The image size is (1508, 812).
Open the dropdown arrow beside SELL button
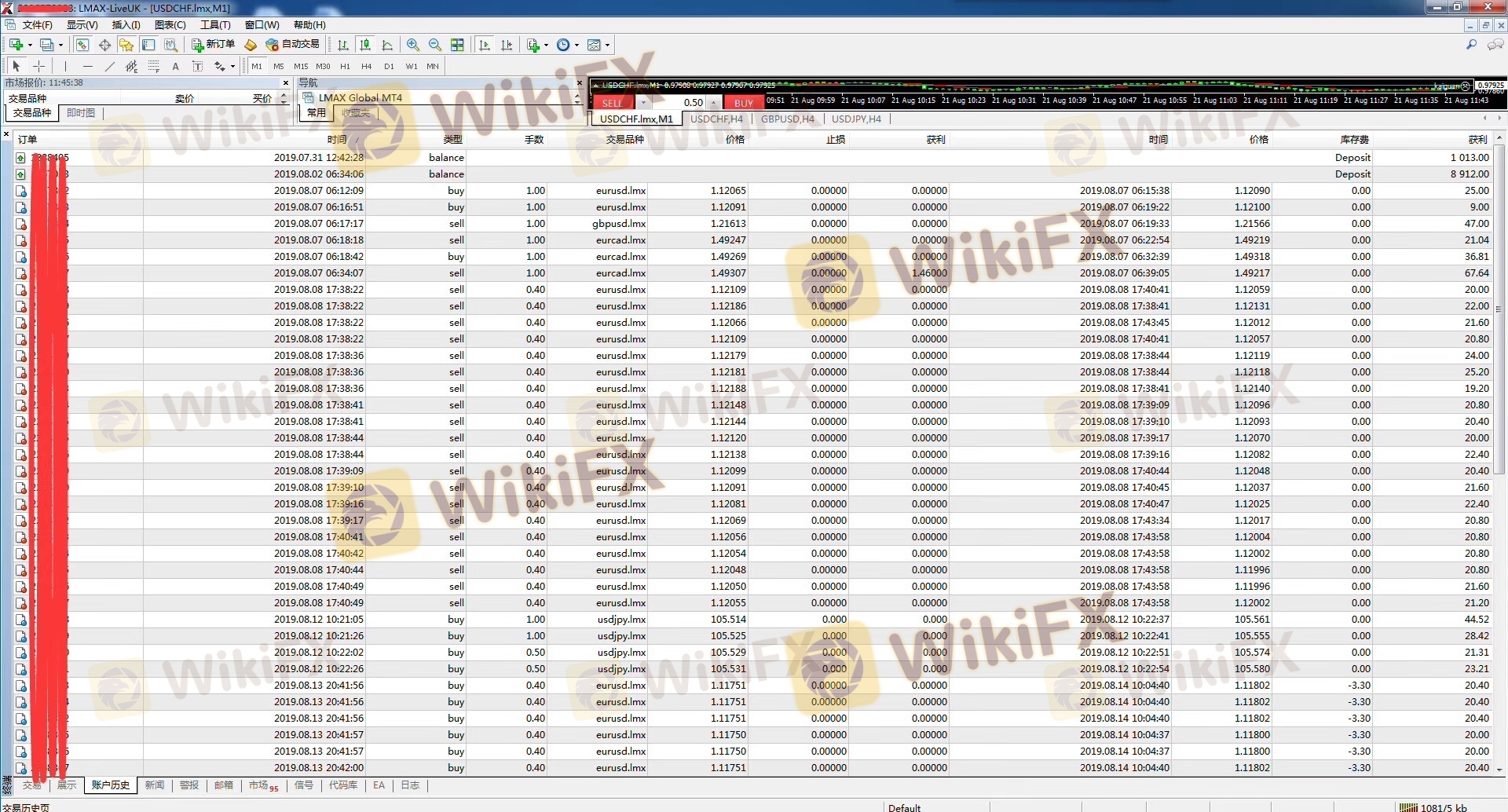tap(643, 103)
